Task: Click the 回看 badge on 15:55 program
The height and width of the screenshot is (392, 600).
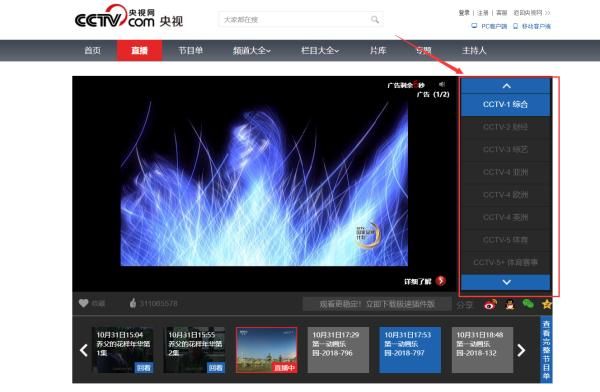Action: pyautogui.click(x=216, y=368)
